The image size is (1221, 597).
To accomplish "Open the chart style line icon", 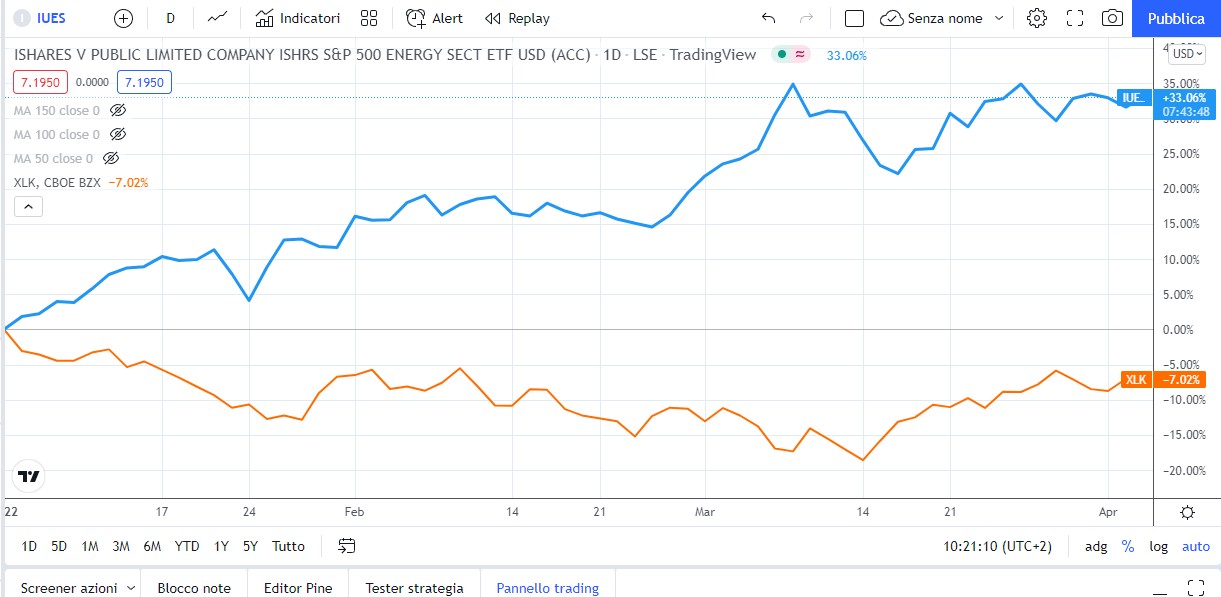I will coord(217,18).
